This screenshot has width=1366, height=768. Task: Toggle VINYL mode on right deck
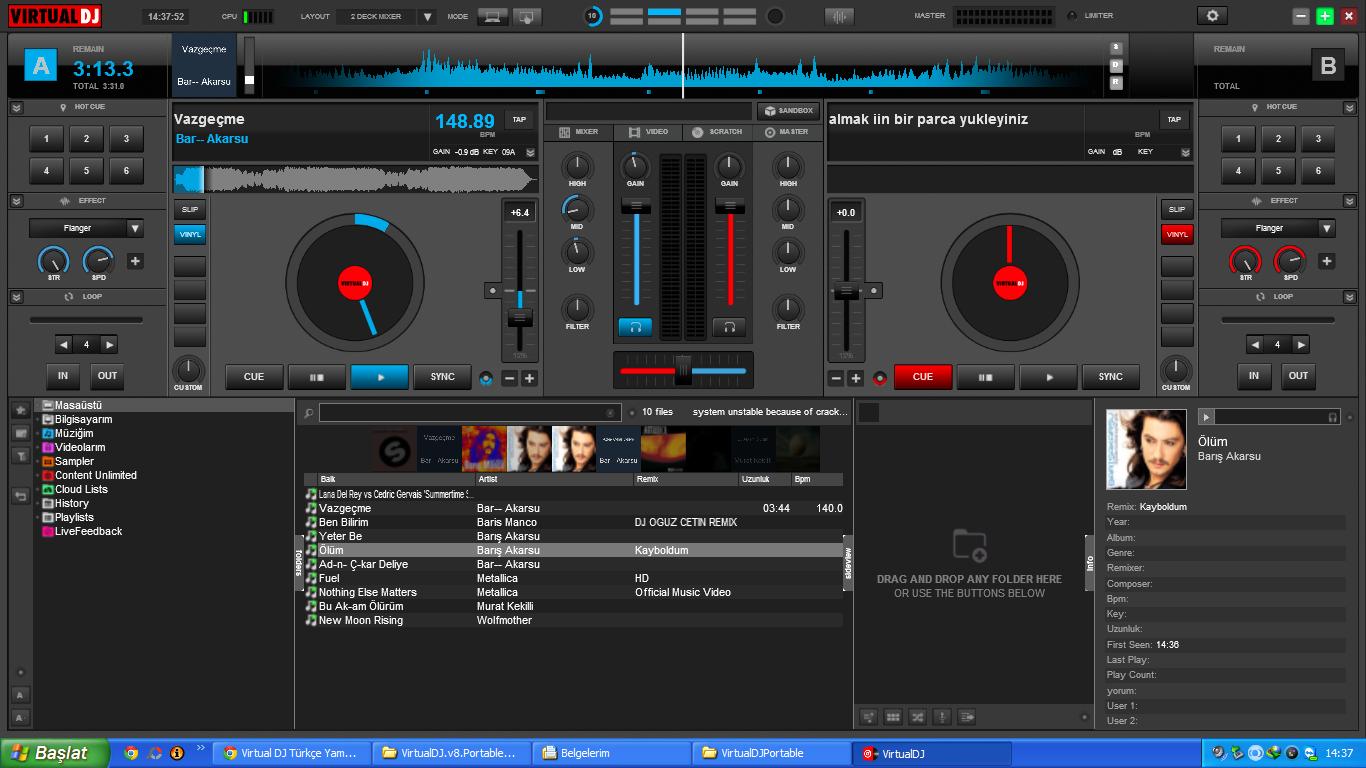1177,234
